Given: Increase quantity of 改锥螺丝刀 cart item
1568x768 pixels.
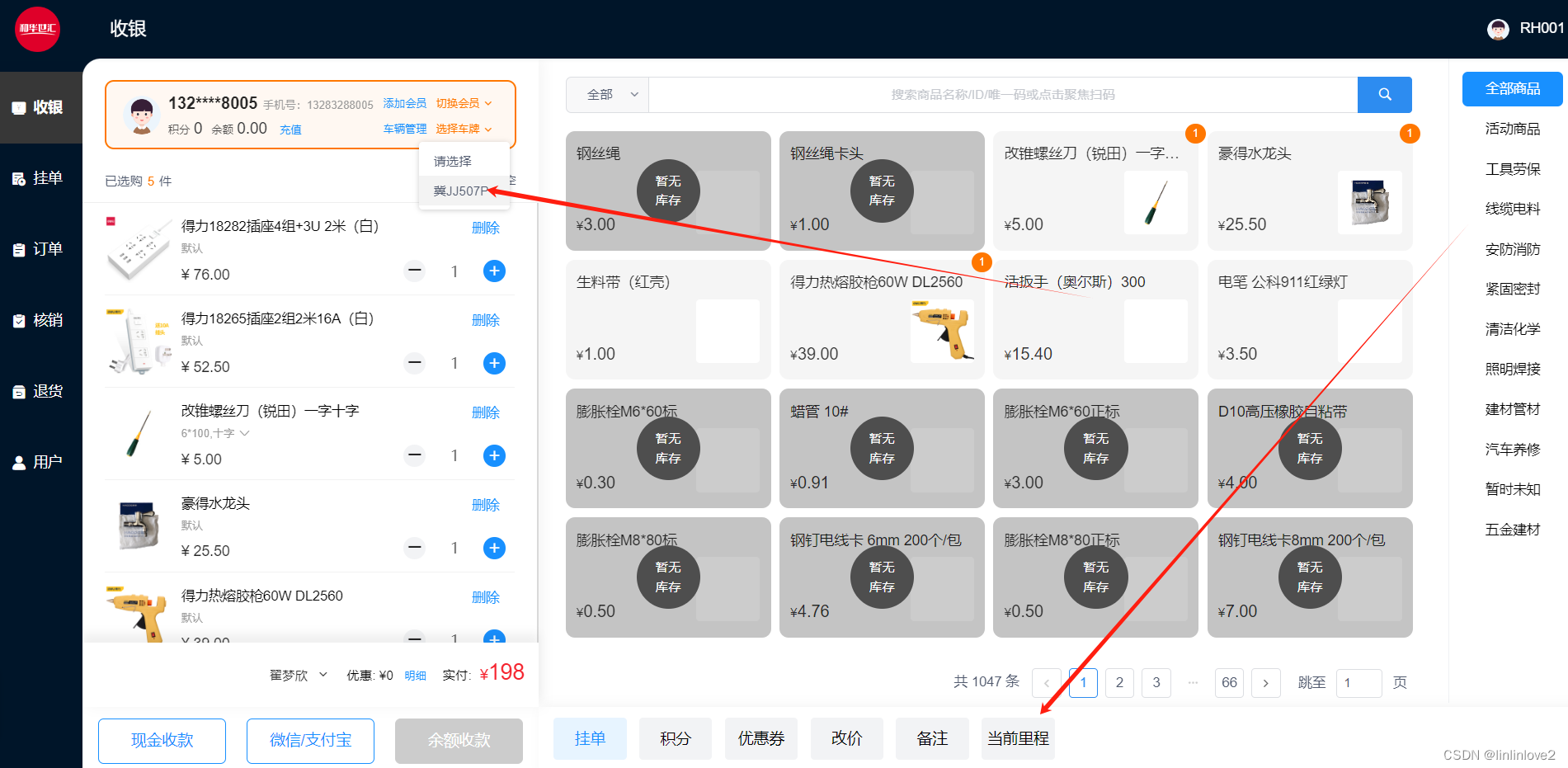Looking at the screenshot, I should coord(494,455).
